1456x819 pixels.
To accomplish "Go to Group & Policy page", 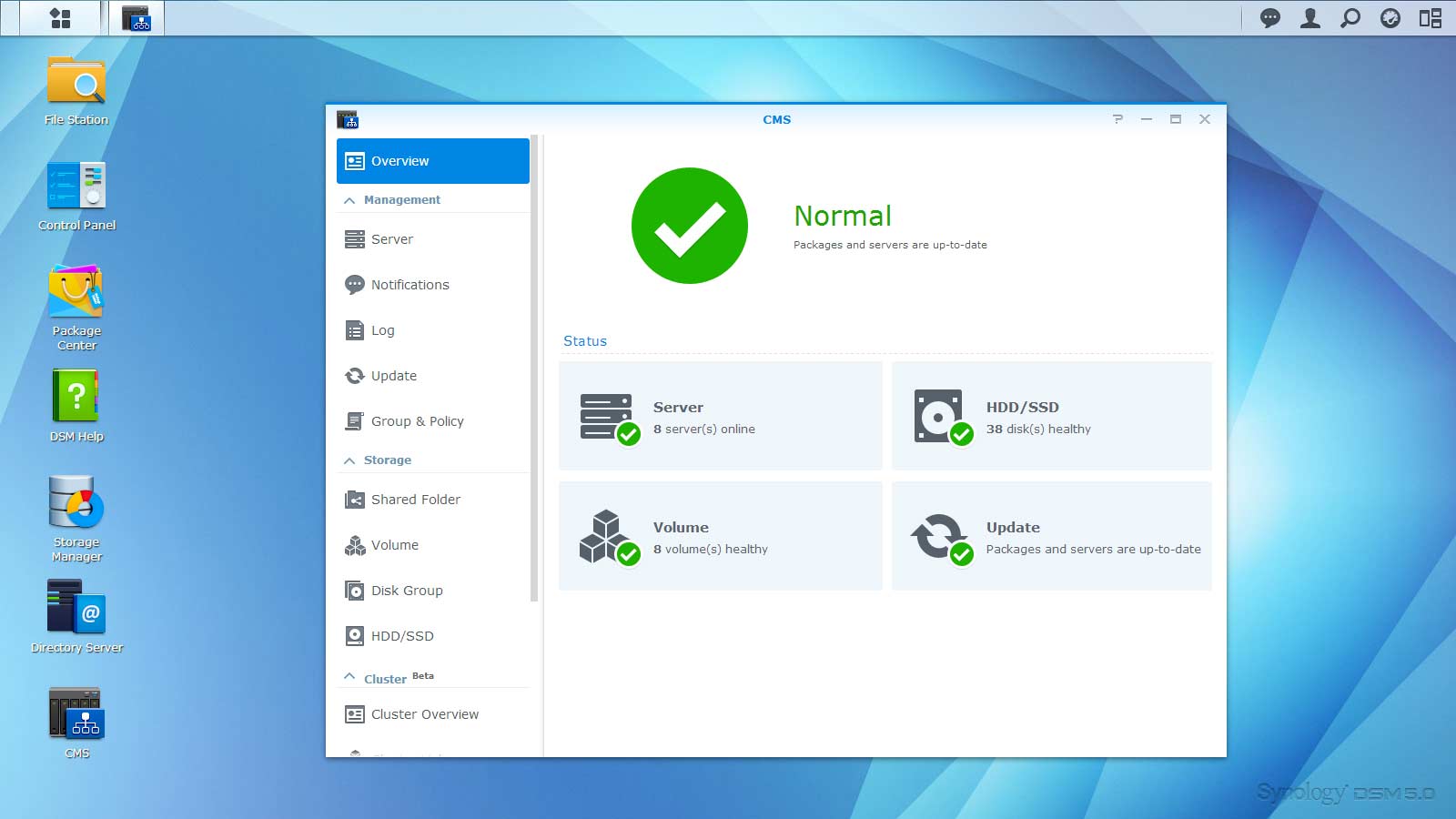I will (417, 421).
